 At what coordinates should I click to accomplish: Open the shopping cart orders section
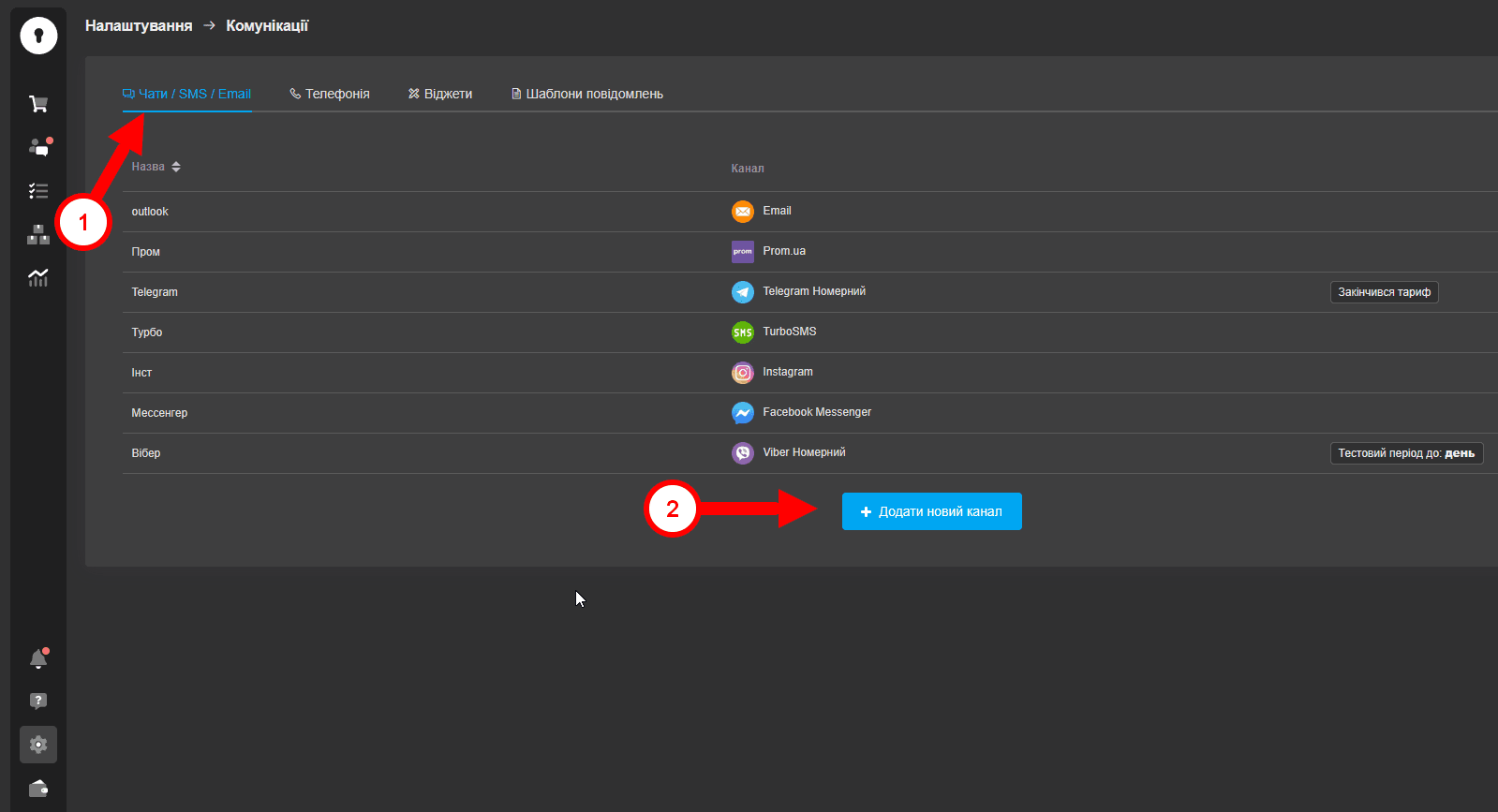coord(38,104)
